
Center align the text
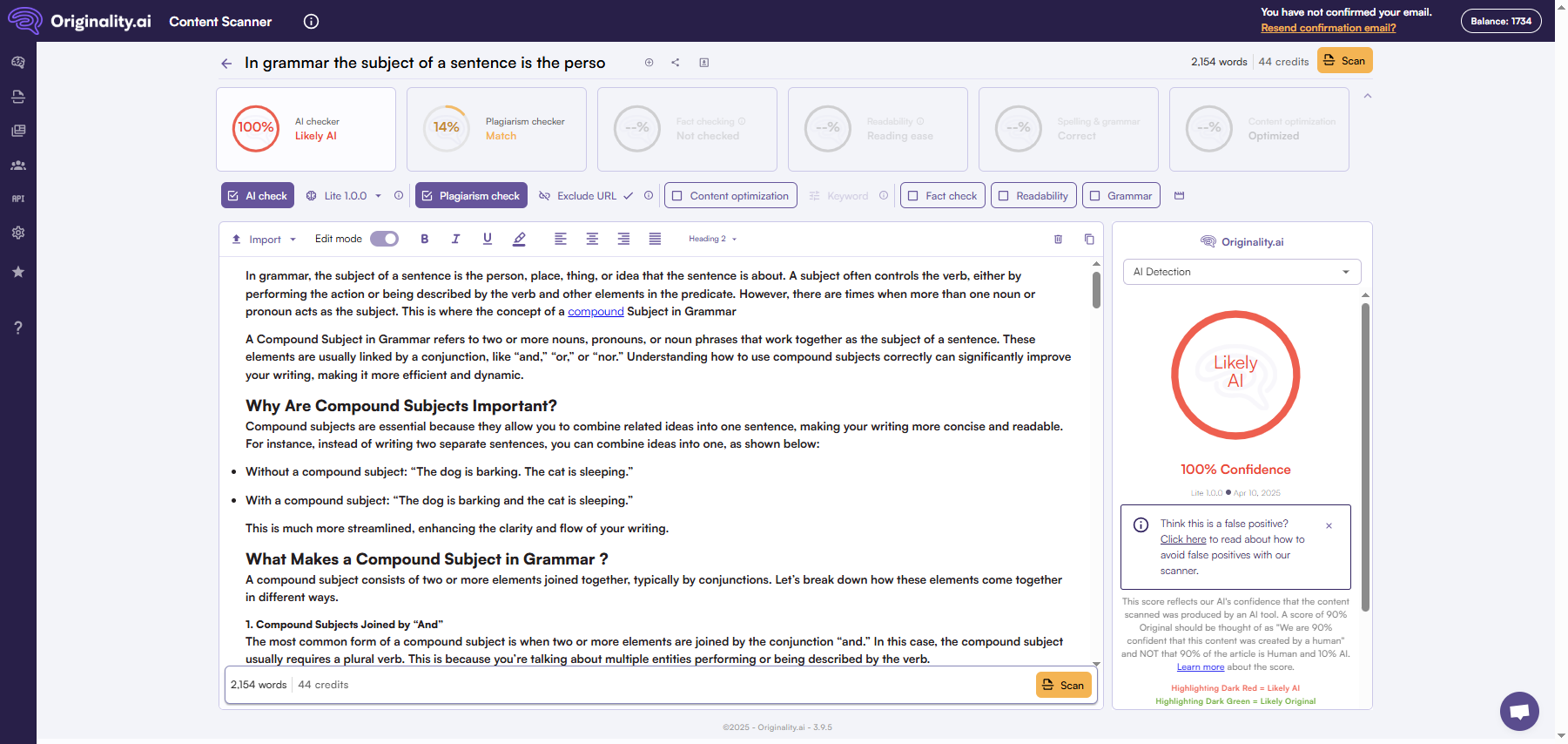point(592,239)
